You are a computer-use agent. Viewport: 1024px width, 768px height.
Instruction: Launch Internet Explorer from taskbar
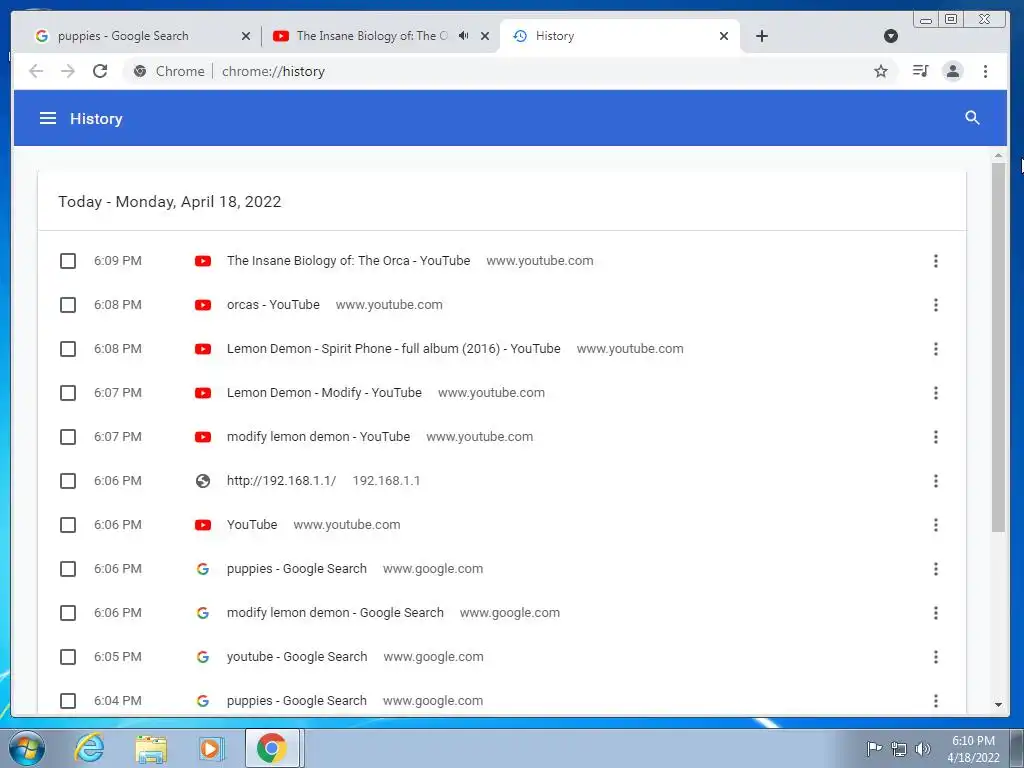click(89, 748)
